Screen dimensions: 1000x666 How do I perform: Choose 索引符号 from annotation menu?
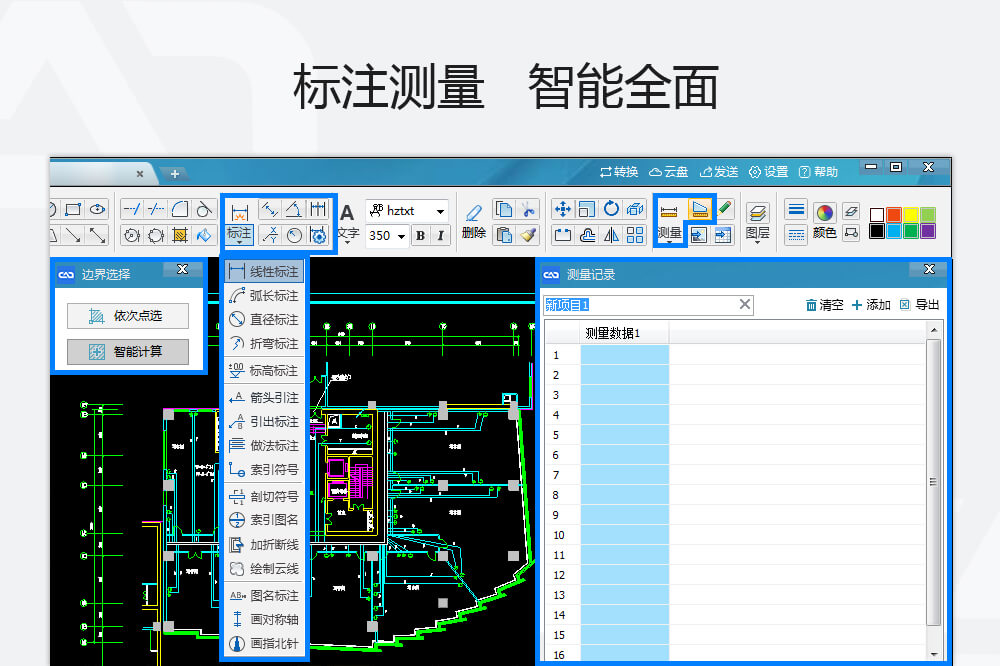[x=264, y=470]
